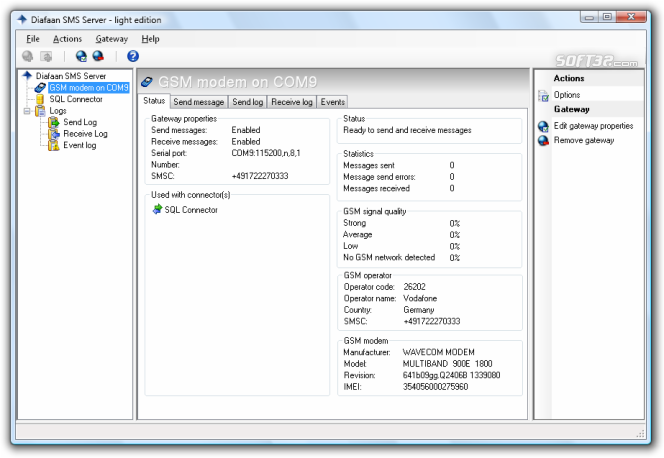Click the remove gateway red globe toolbar icon
Viewport: 664px width, 458px height.
pos(98,56)
